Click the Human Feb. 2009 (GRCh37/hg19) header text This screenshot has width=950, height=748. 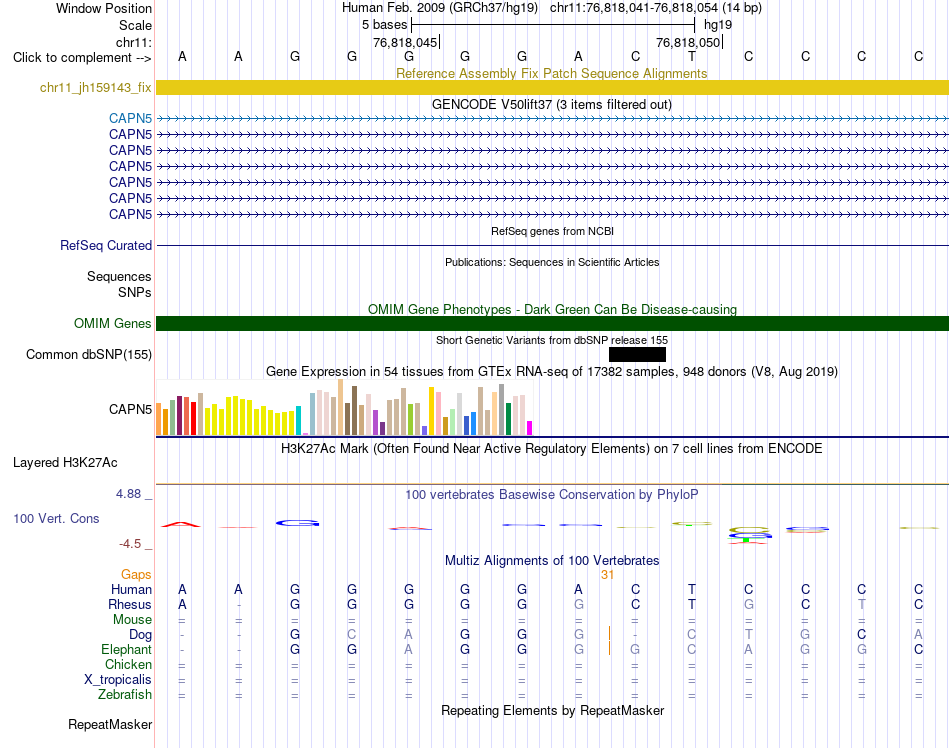click(x=440, y=8)
